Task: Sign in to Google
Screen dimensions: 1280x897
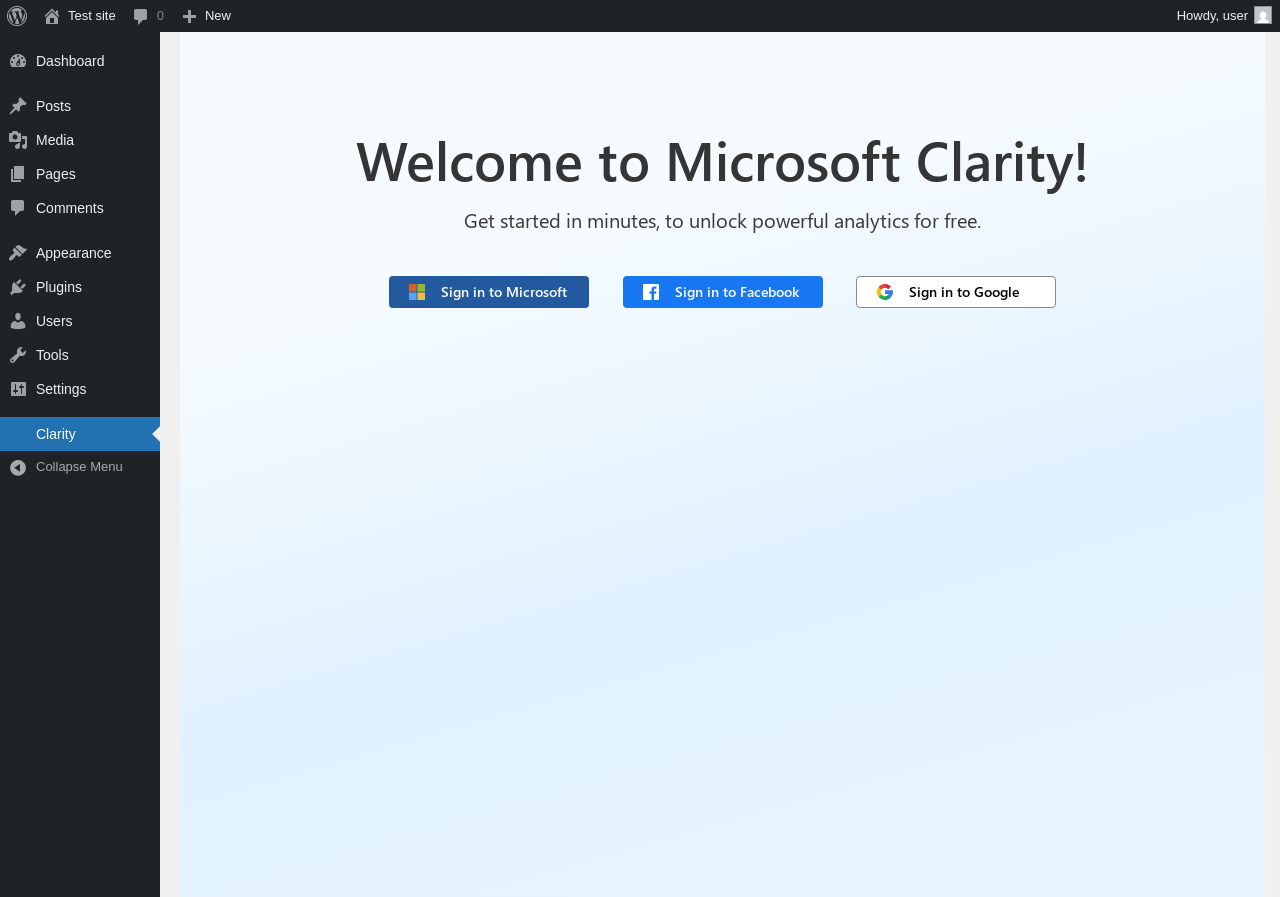Action: click(956, 292)
